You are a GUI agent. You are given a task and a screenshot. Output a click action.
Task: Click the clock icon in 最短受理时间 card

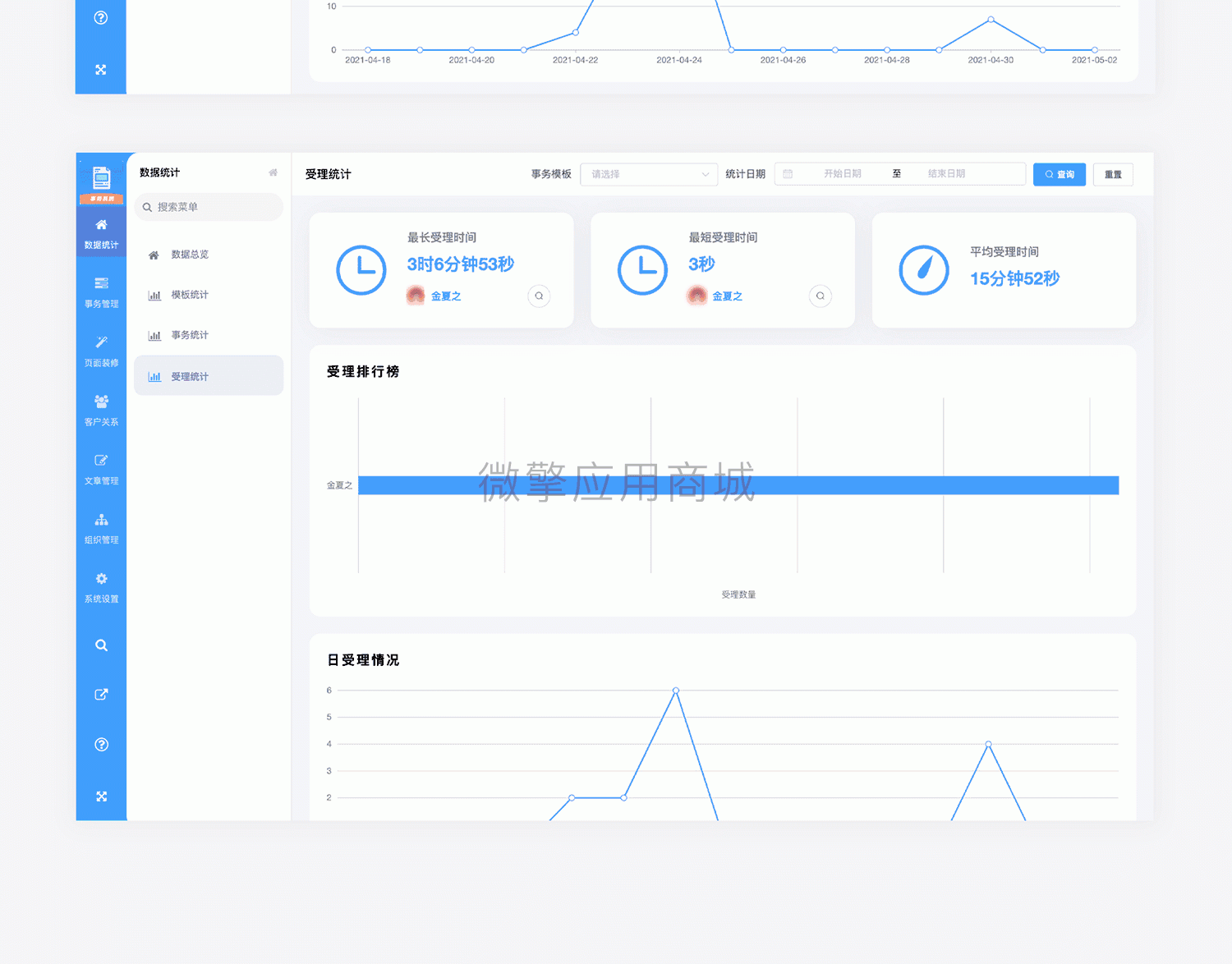pyautogui.click(x=642, y=270)
